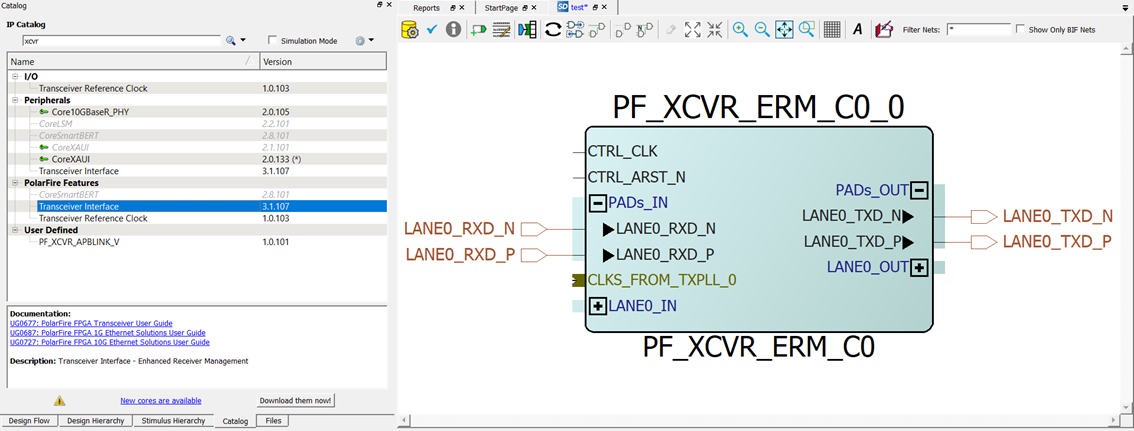Click the blue checkmark design check icon
This screenshot has width=1134, height=431.
click(432, 30)
